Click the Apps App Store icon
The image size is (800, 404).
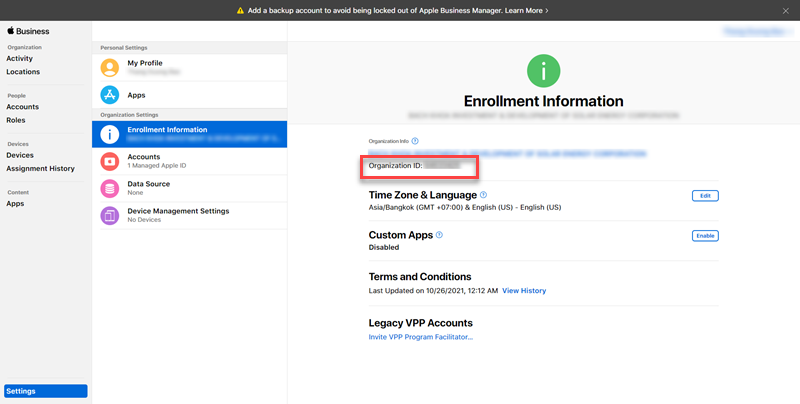click(x=110, y=95)
